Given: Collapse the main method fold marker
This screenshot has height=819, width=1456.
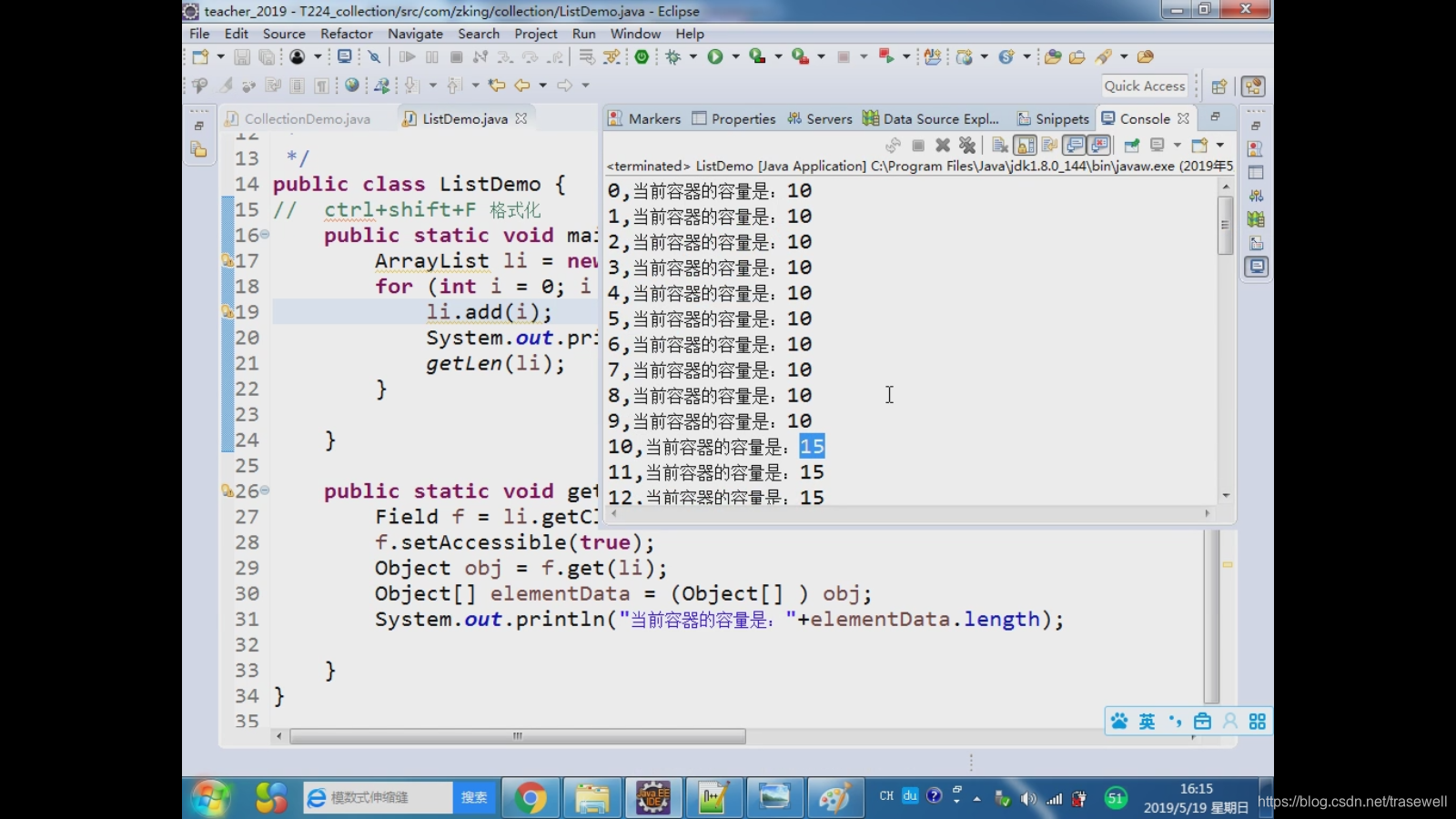Looking at the screenshot, I should tap(265, 235).
